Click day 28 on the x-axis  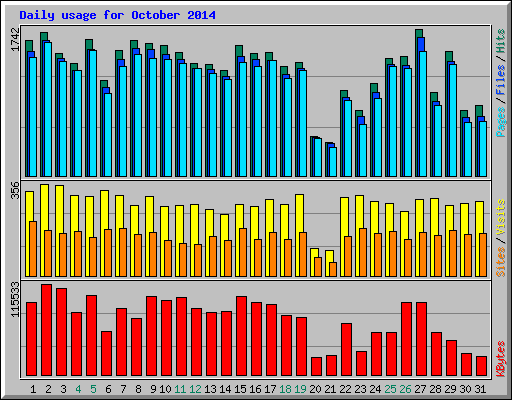click(x=435, y=389)
